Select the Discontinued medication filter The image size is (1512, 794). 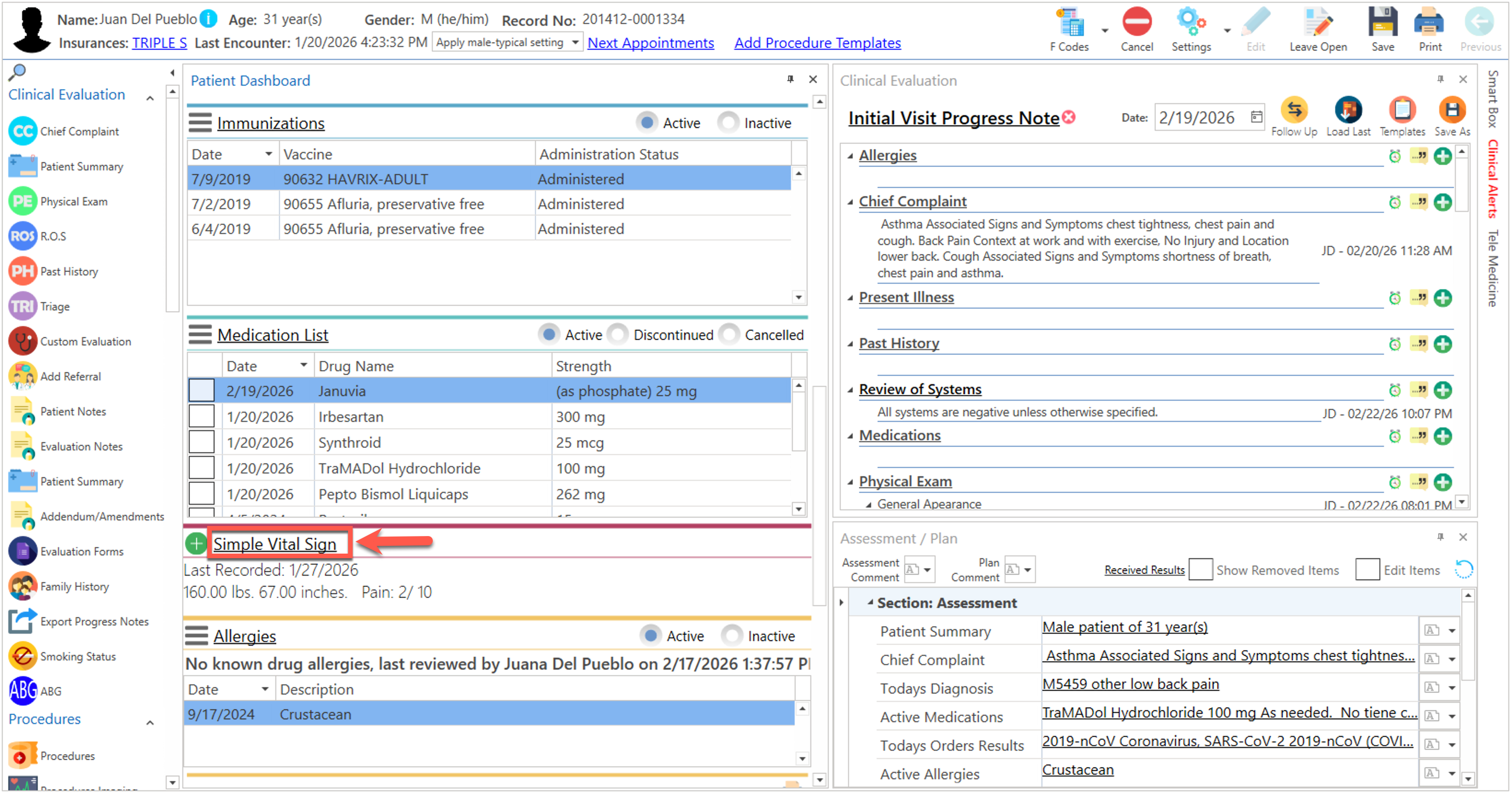(x=617, y=335)
